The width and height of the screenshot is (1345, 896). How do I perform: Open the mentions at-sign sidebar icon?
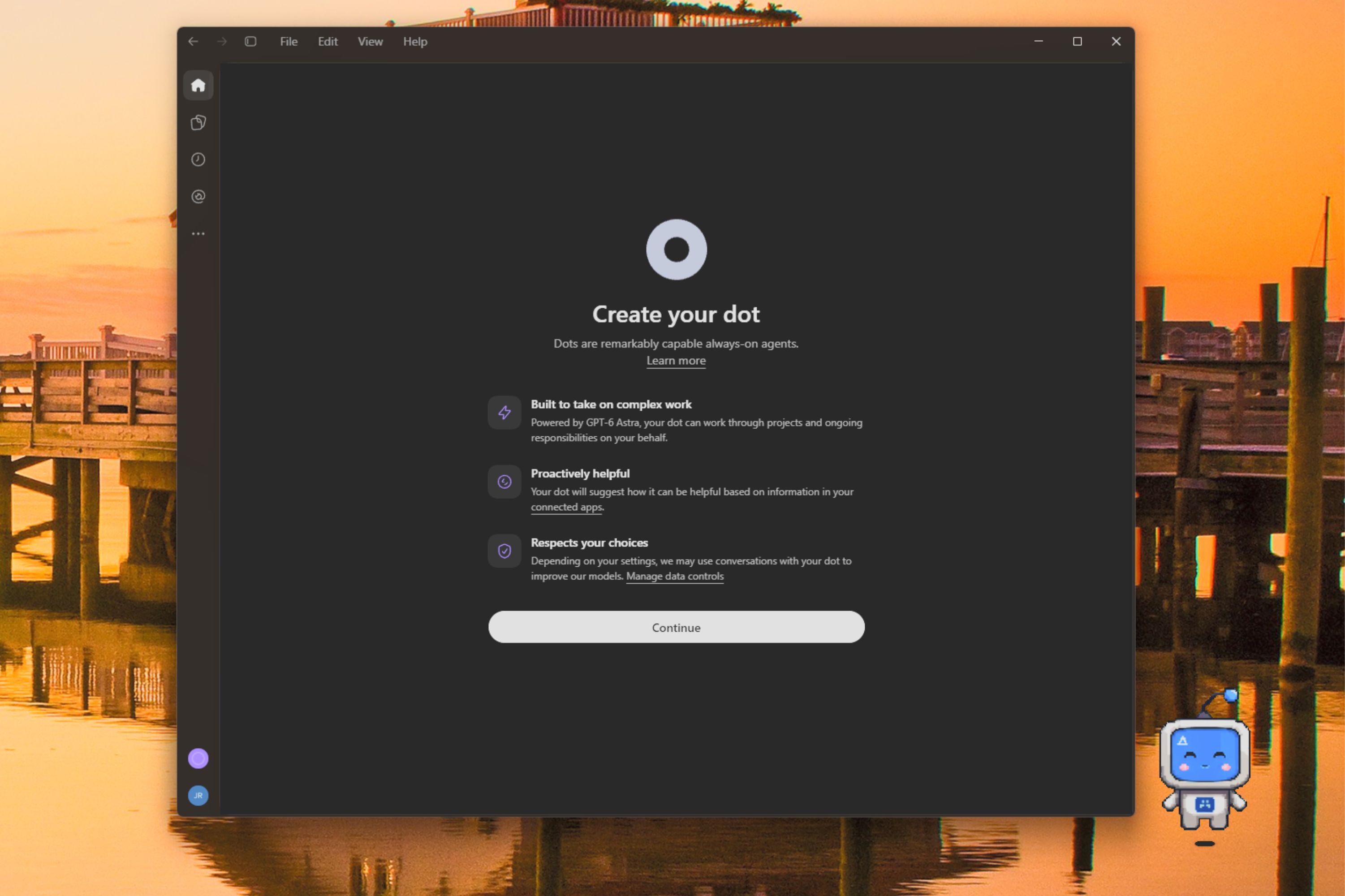[x=198, y=197]
